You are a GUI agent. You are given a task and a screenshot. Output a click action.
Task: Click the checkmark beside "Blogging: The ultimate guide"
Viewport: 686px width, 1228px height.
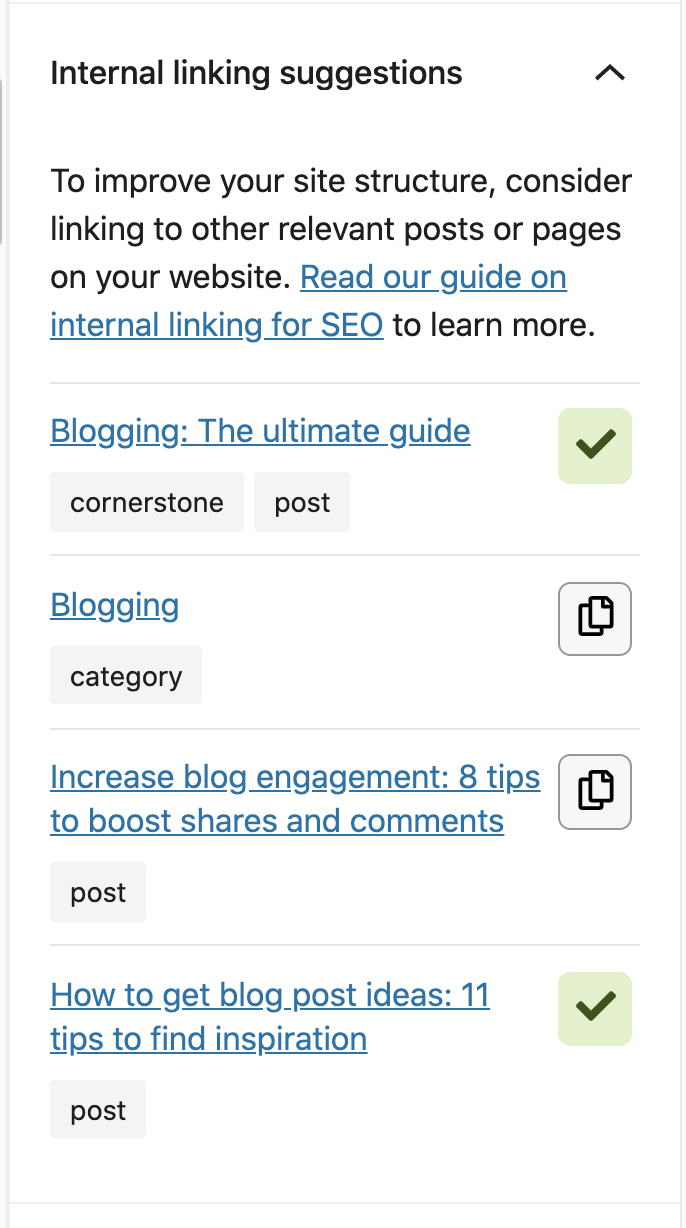click(594, 446)
